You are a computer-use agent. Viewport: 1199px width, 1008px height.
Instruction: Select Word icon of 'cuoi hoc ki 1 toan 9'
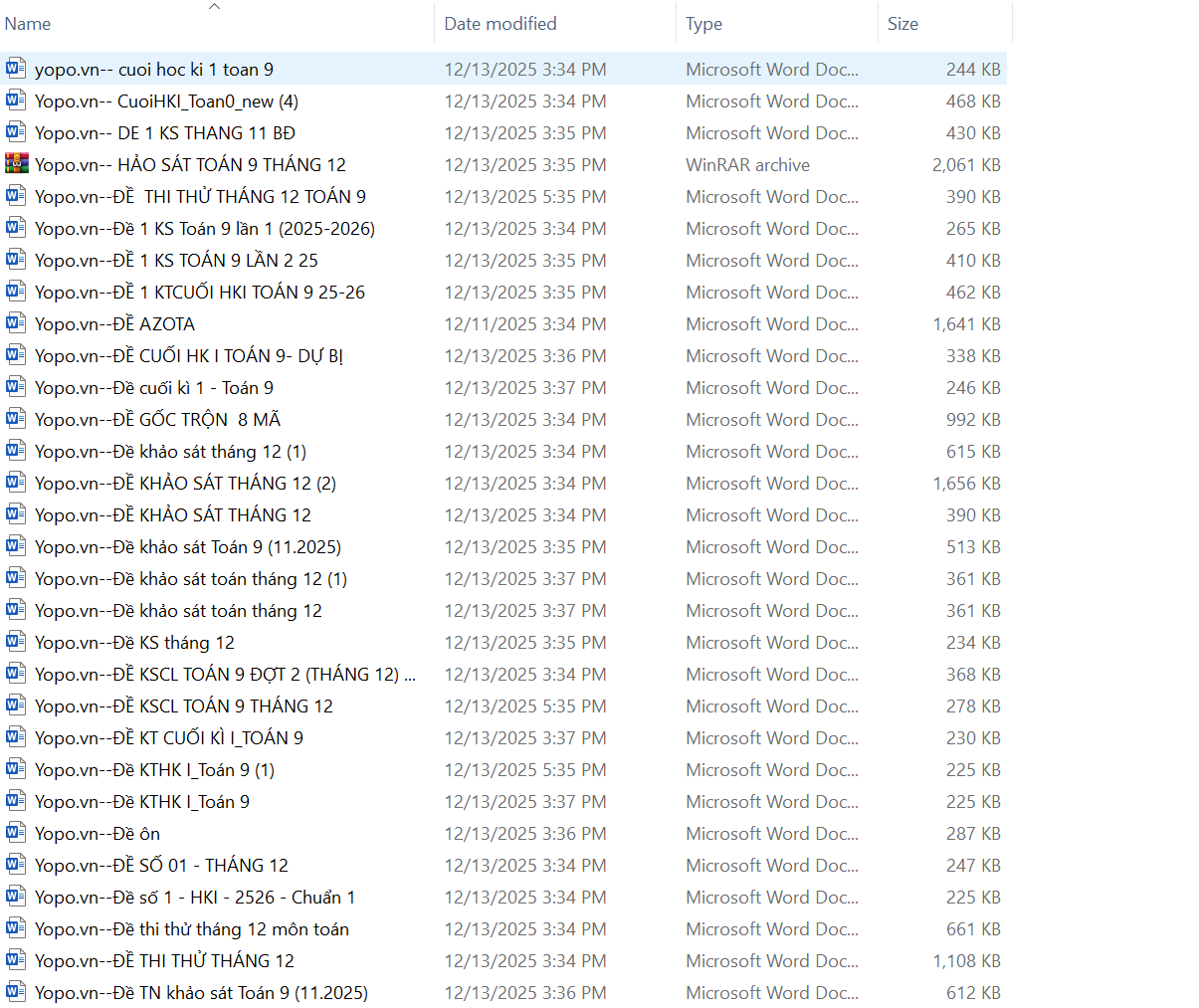[16, 69]
